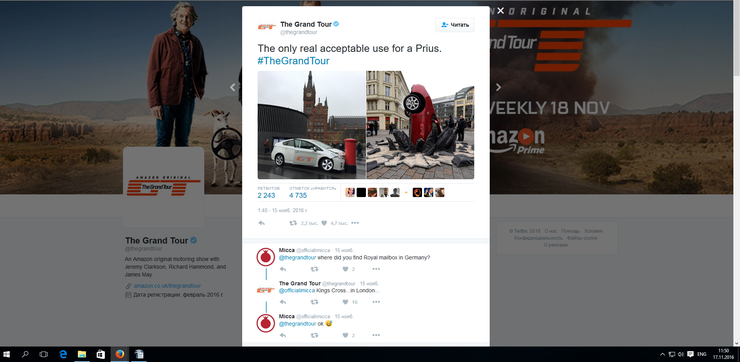Open The Grand Tour name in tweet header
740x362 pixels.
[306, 24]
